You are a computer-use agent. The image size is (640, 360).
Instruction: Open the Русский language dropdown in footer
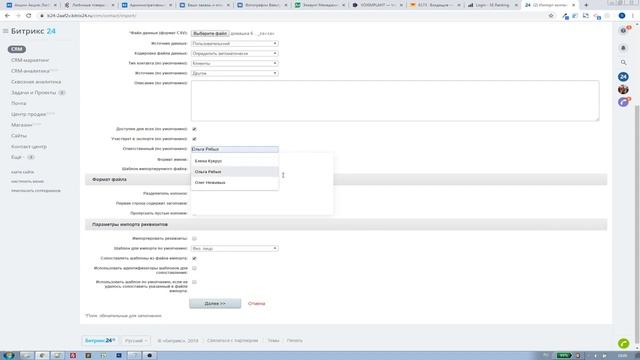click(x=136, y=340)
